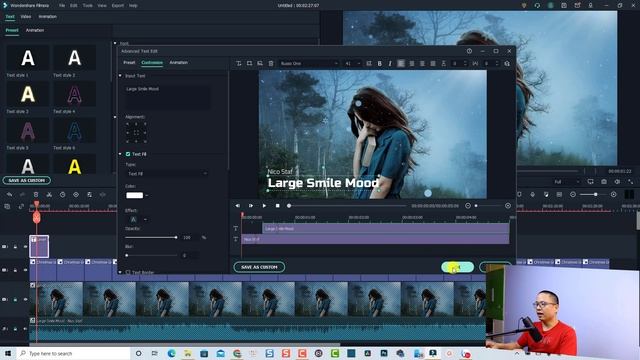Toggle lock on video track with girl thumbnails
The image size is (640, 360).
(15, 299)
